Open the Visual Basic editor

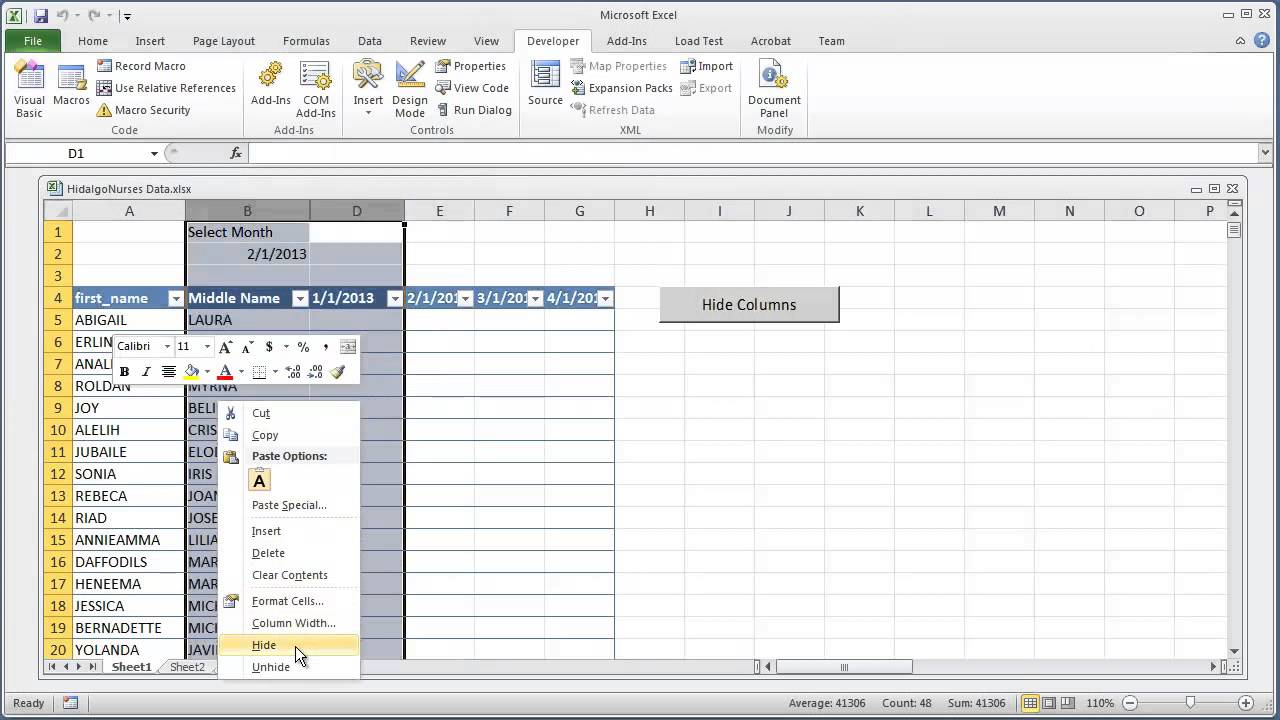click(x=29, y=90)
